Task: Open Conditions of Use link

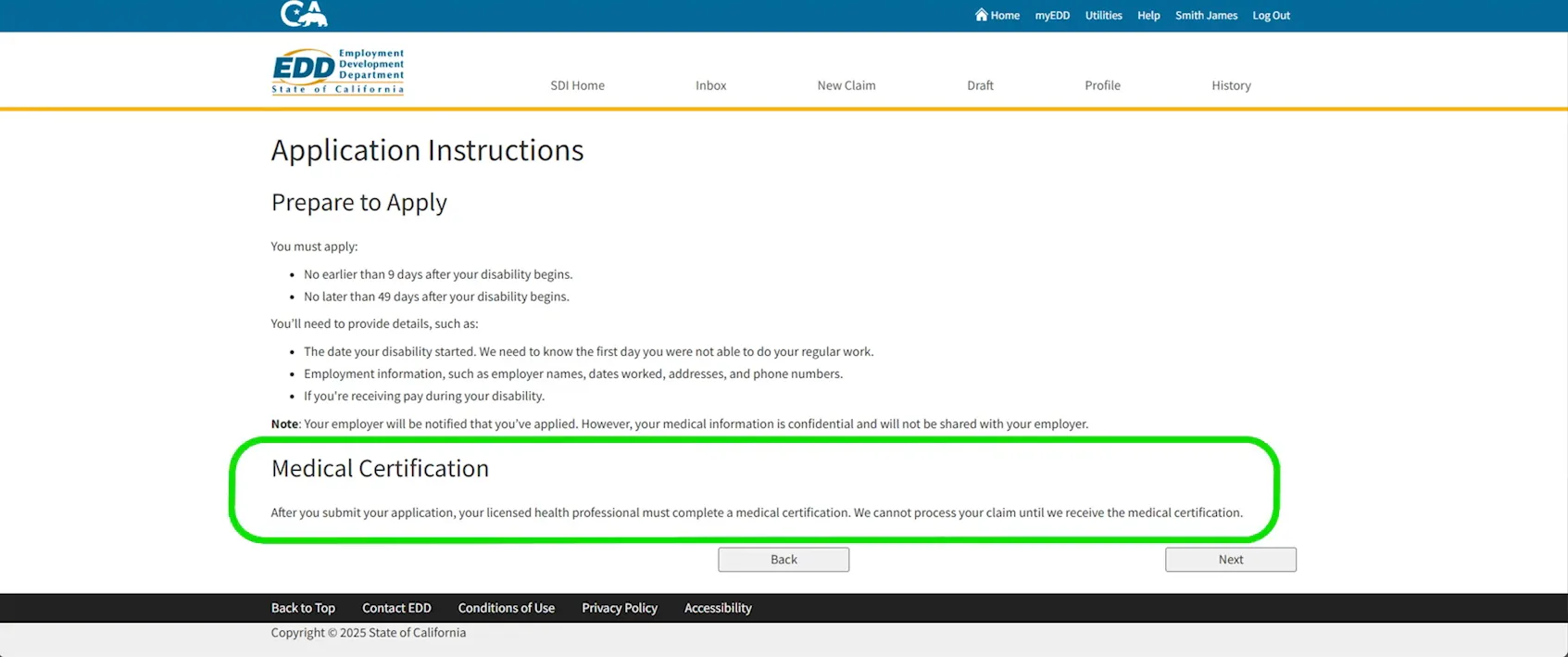Action: click(506, 608)
